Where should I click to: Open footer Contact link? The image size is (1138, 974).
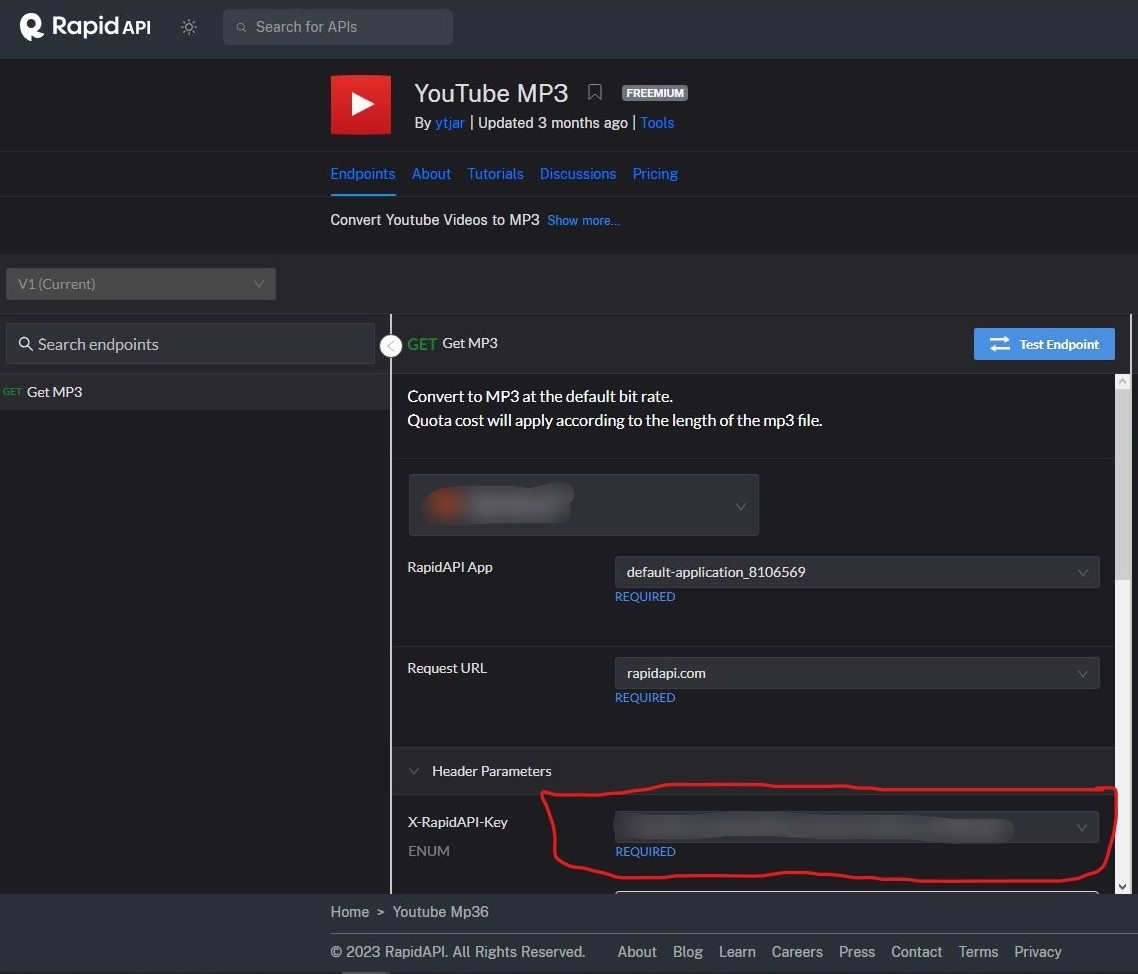click(916, 952)
